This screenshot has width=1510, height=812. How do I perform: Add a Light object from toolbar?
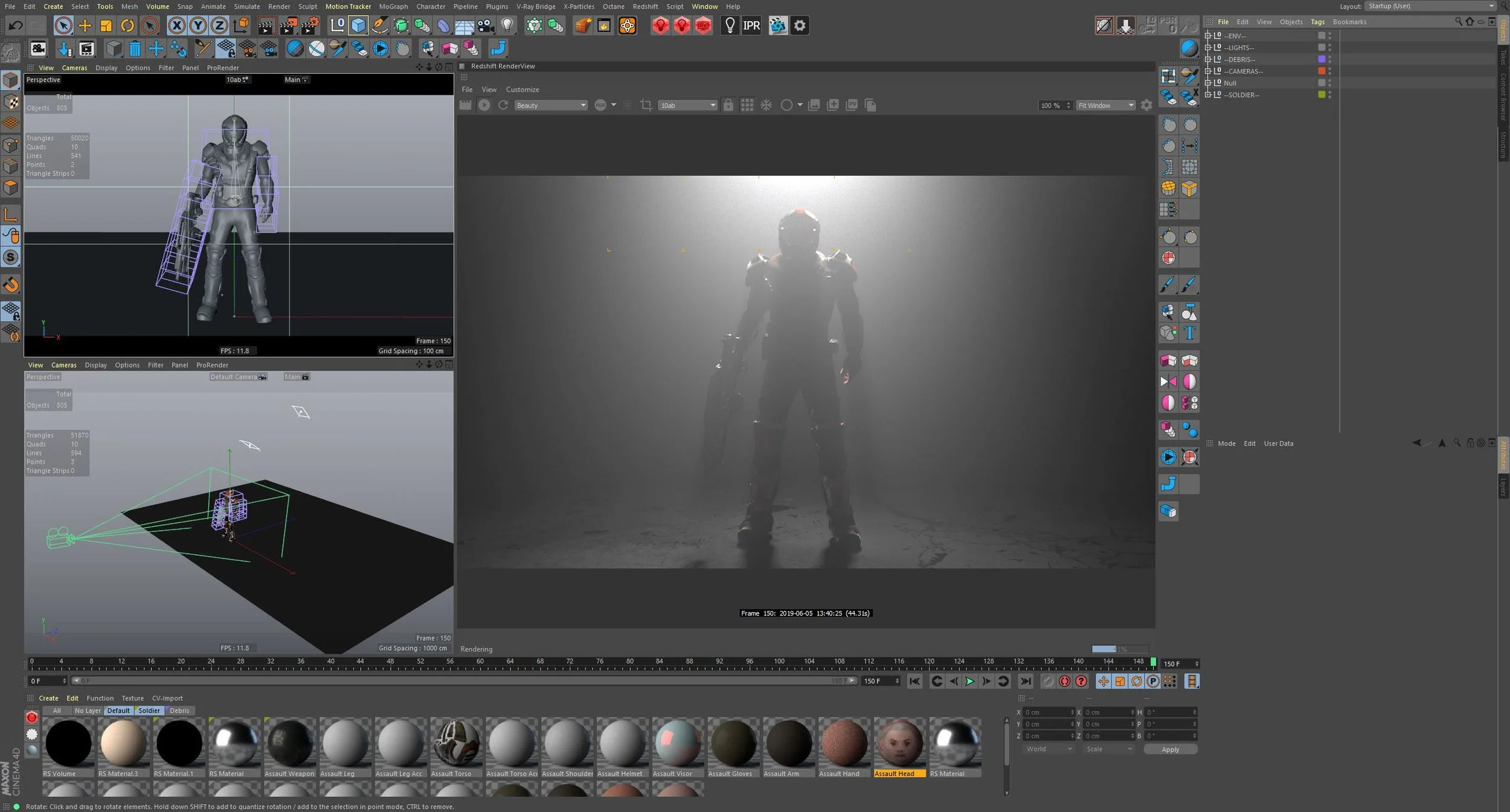(x=507, y=25)
